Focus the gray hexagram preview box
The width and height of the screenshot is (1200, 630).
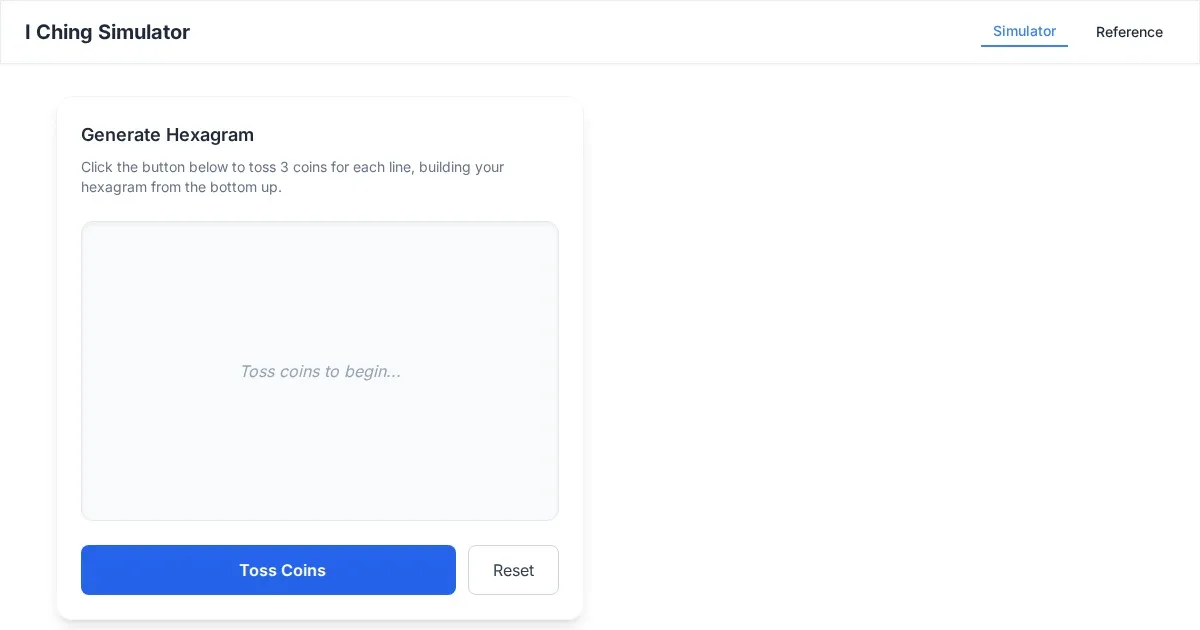(320, 450)
